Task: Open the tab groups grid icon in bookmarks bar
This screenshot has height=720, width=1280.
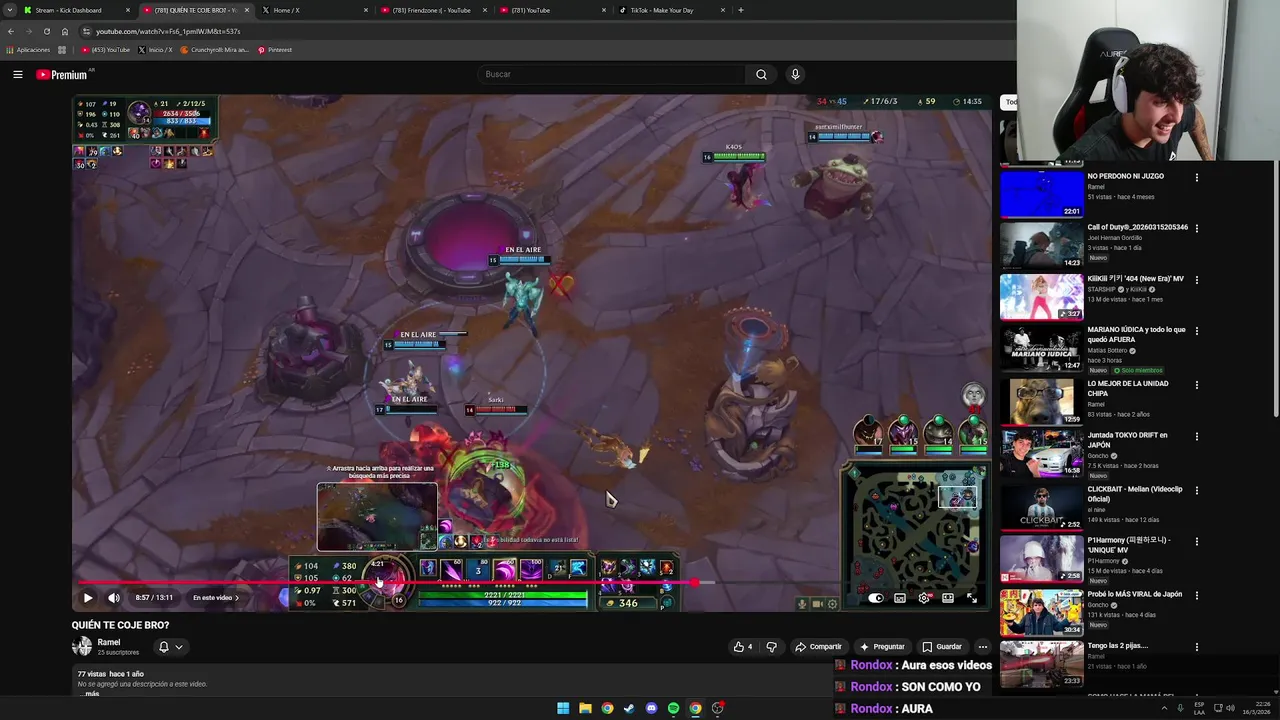Action: (62, 50)
